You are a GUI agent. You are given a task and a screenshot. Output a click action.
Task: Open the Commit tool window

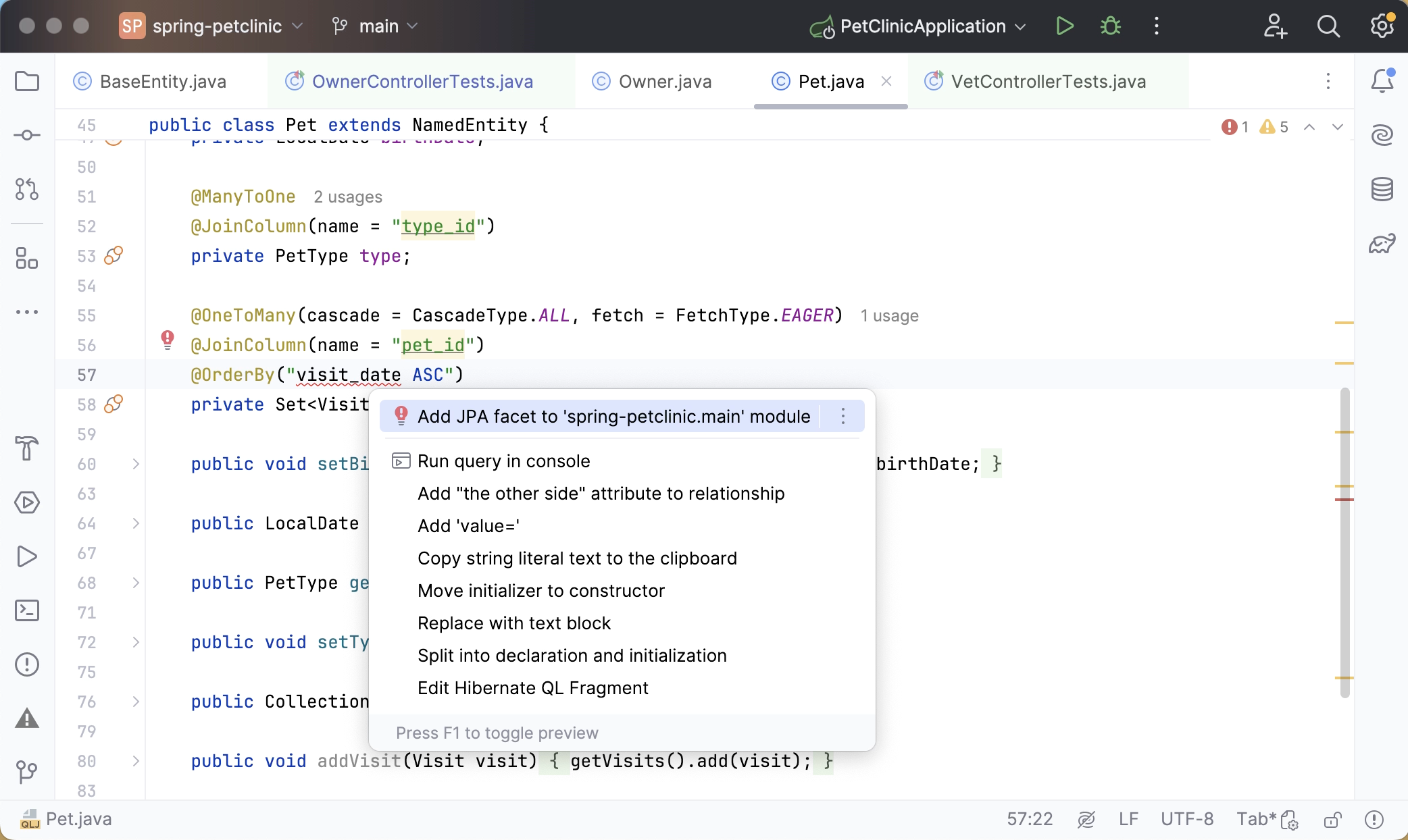pos(27,134)
